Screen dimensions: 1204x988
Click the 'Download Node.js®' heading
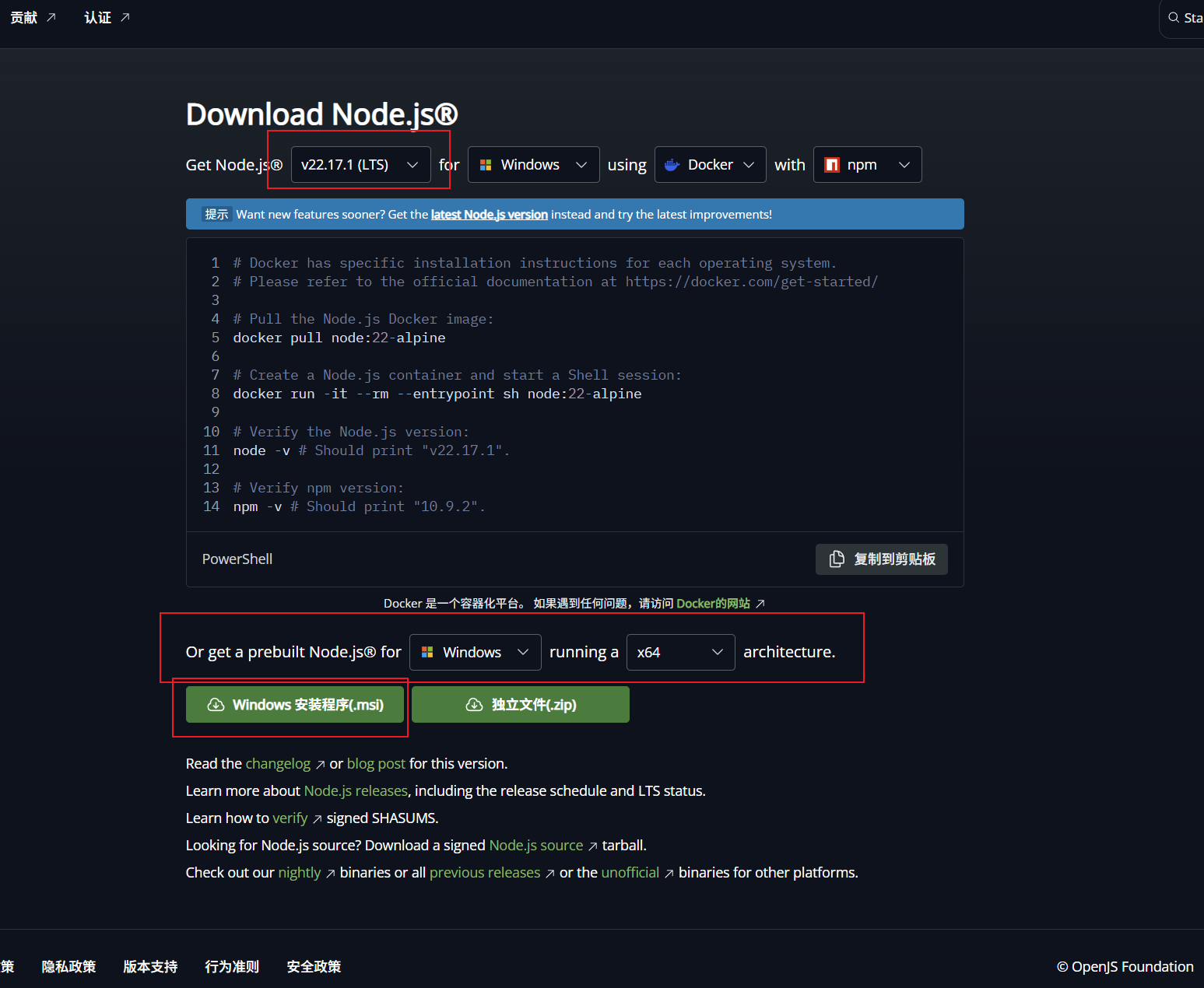pyautogui.click(x=322, y=114)
